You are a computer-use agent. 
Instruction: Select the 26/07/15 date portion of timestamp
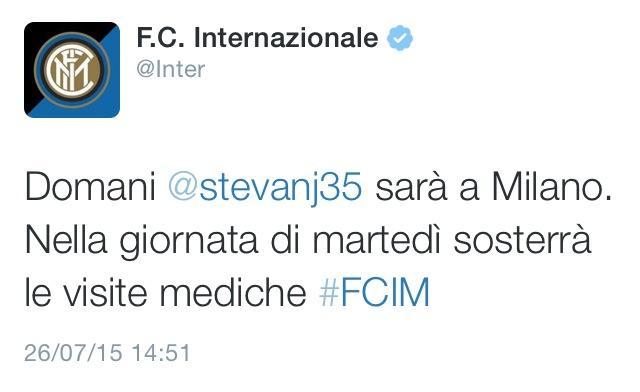click(73, 353)
